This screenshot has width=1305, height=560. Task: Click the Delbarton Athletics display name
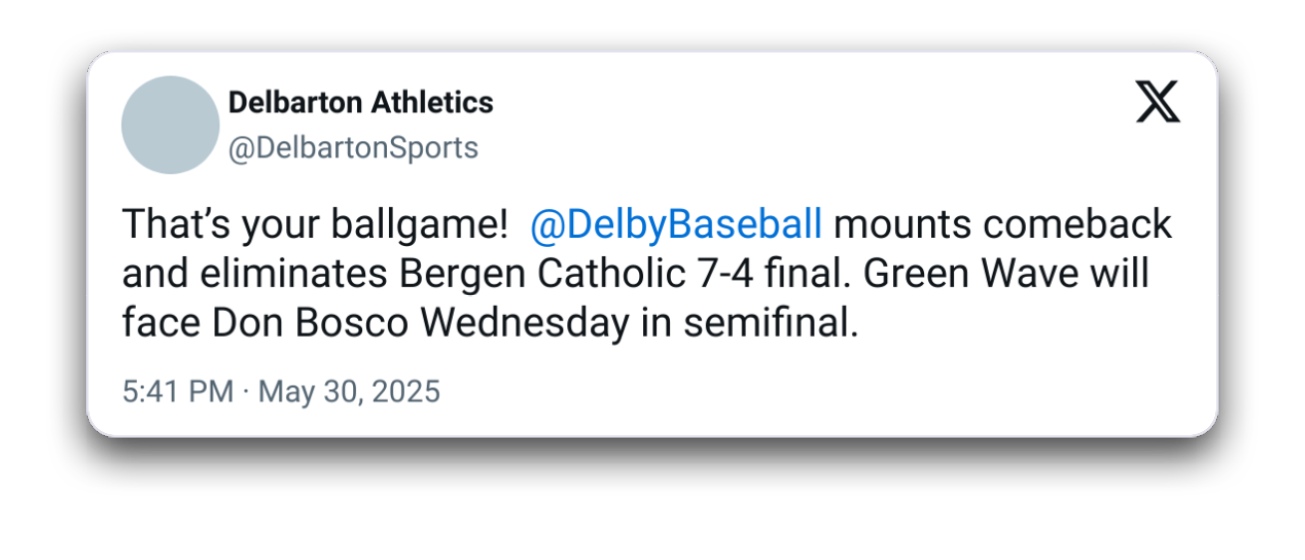point(360,102)
